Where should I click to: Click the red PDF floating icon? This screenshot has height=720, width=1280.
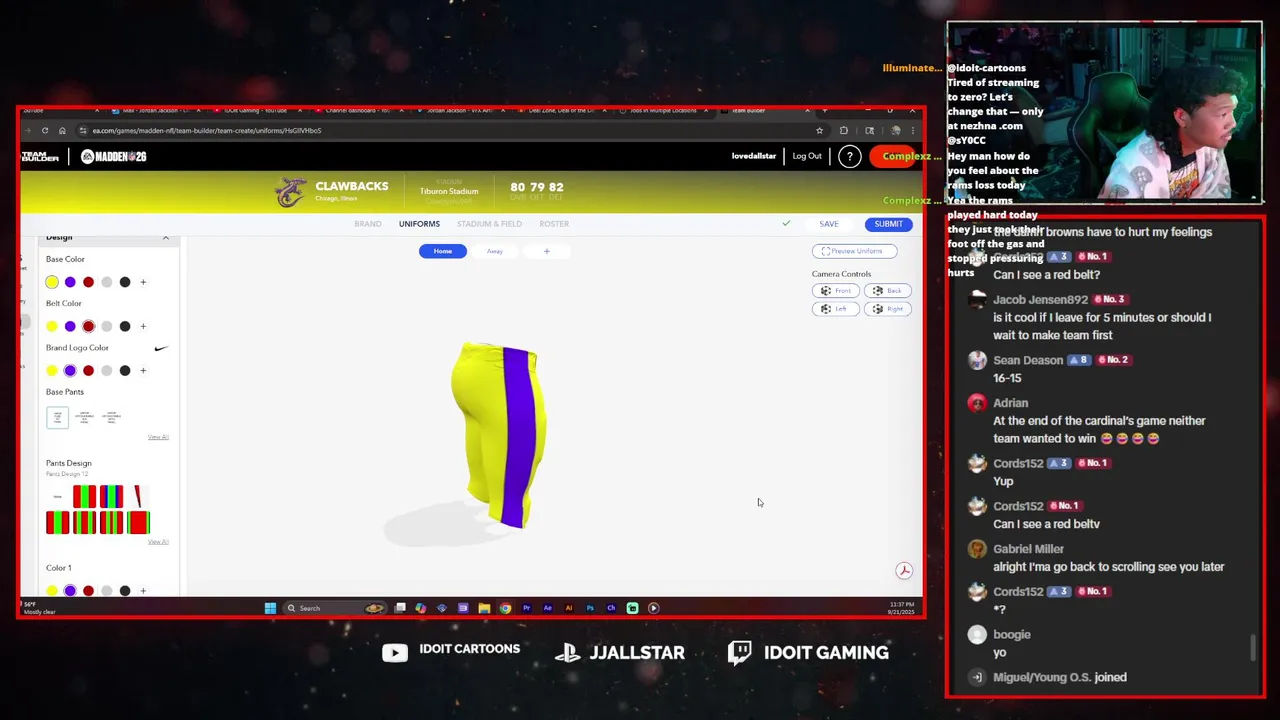click(904, 570)
